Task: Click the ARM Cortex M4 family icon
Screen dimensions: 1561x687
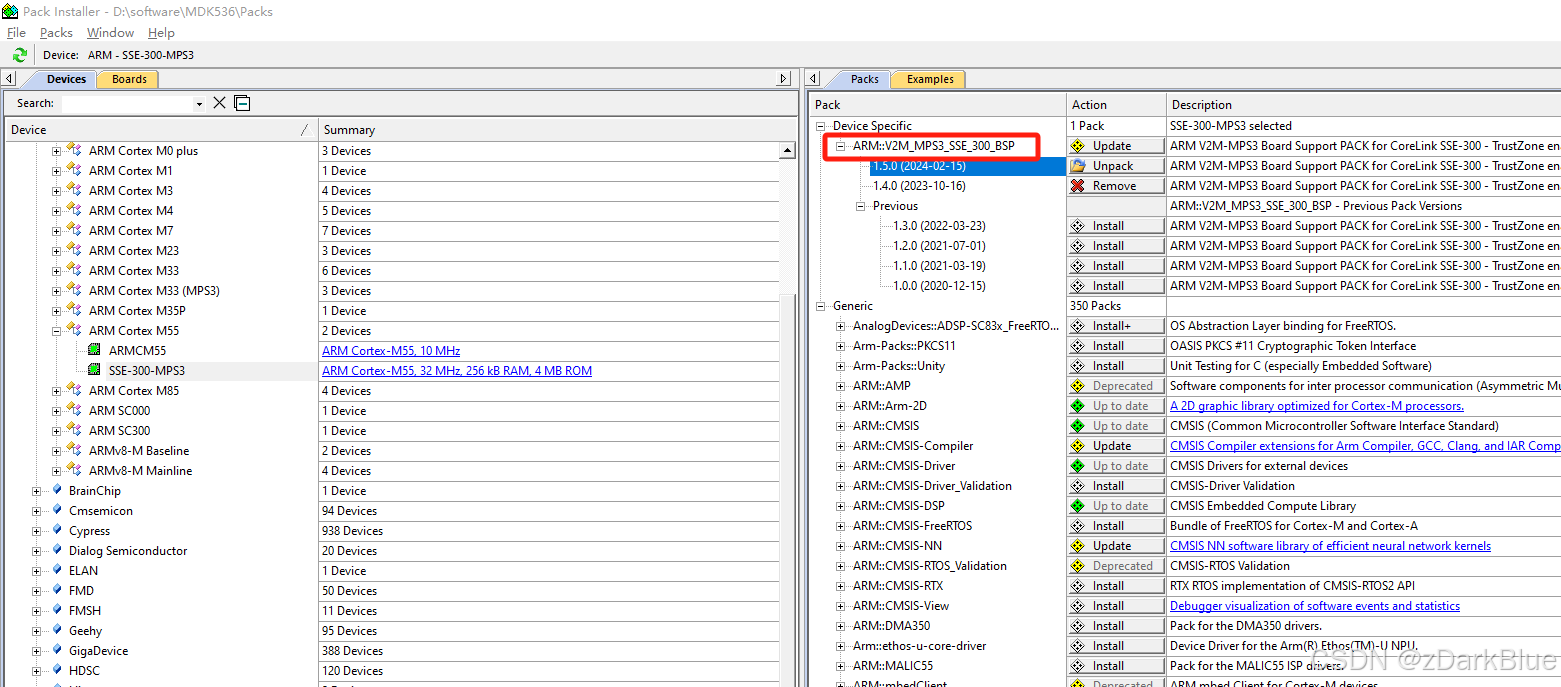Action: (x=74, y=210)
